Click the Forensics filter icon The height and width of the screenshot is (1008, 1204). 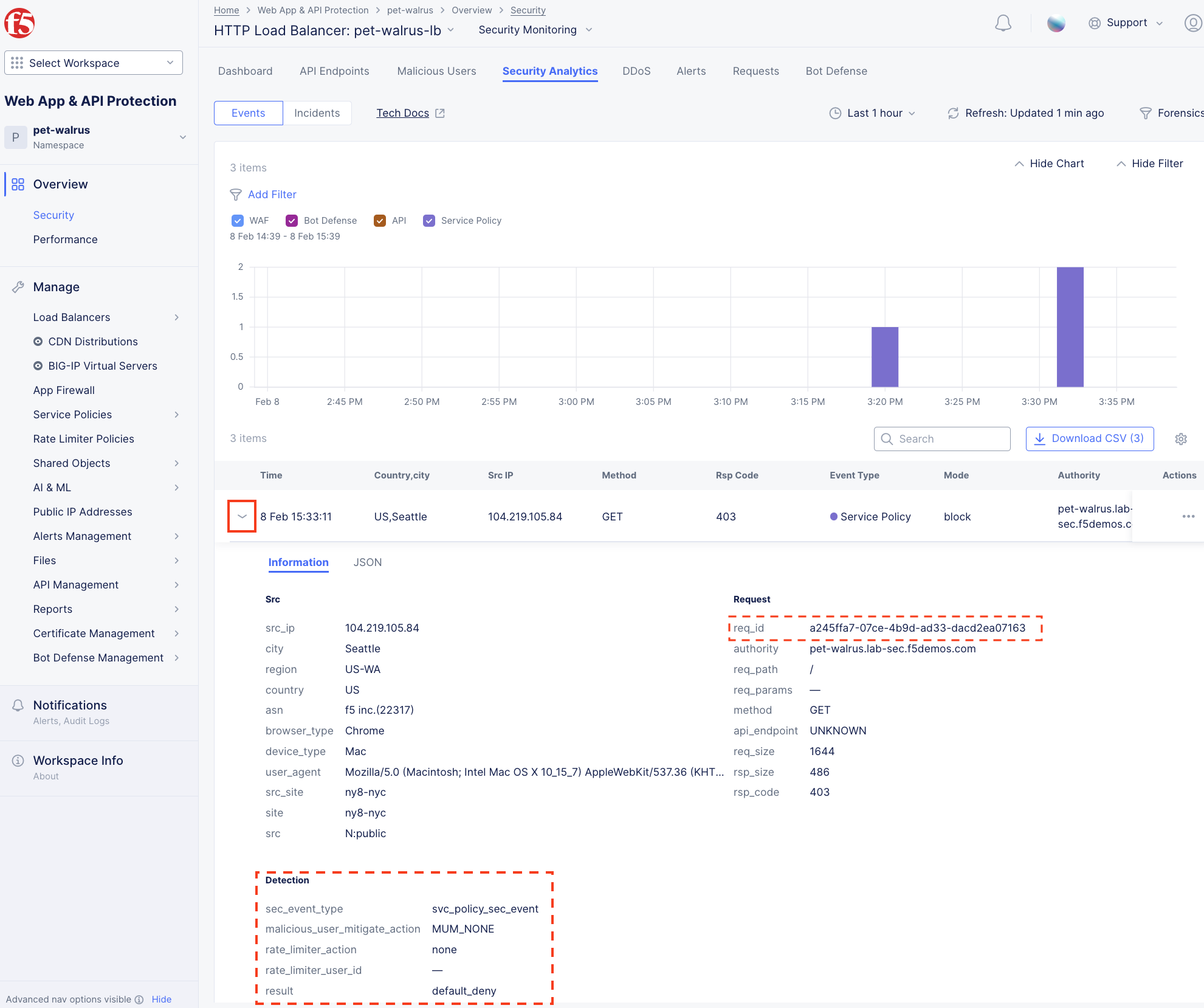tap(1145, 113)
